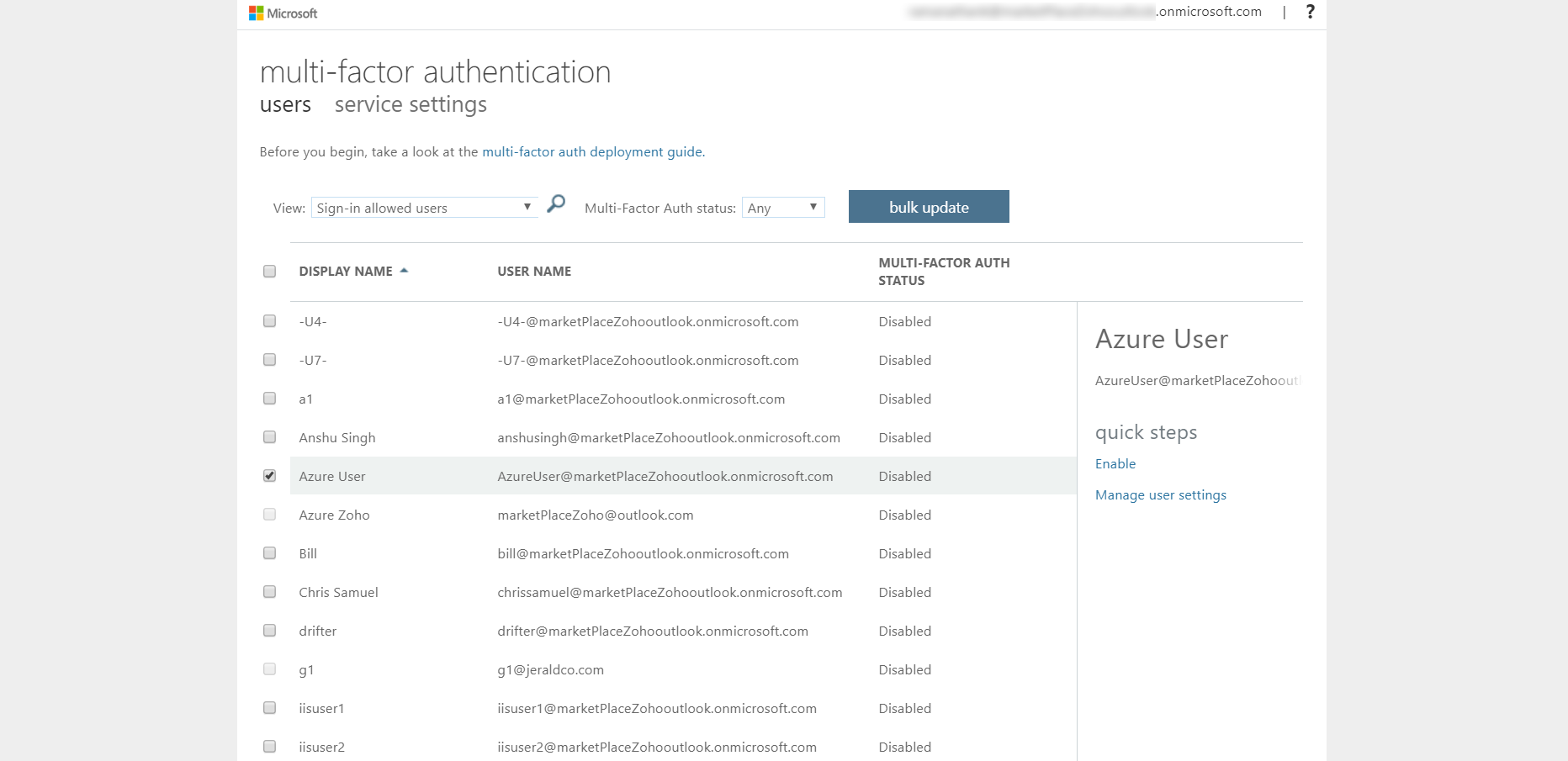Open the View dropdown

424,208
